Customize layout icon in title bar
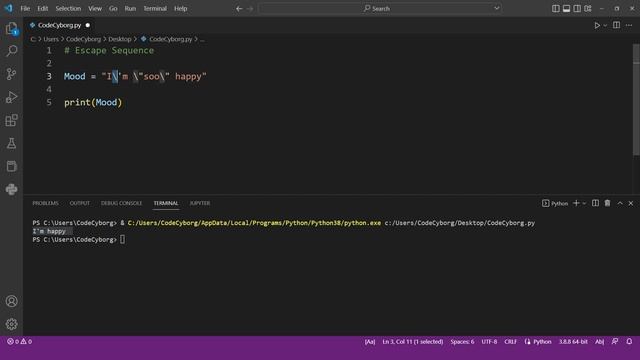 point(588,9)
